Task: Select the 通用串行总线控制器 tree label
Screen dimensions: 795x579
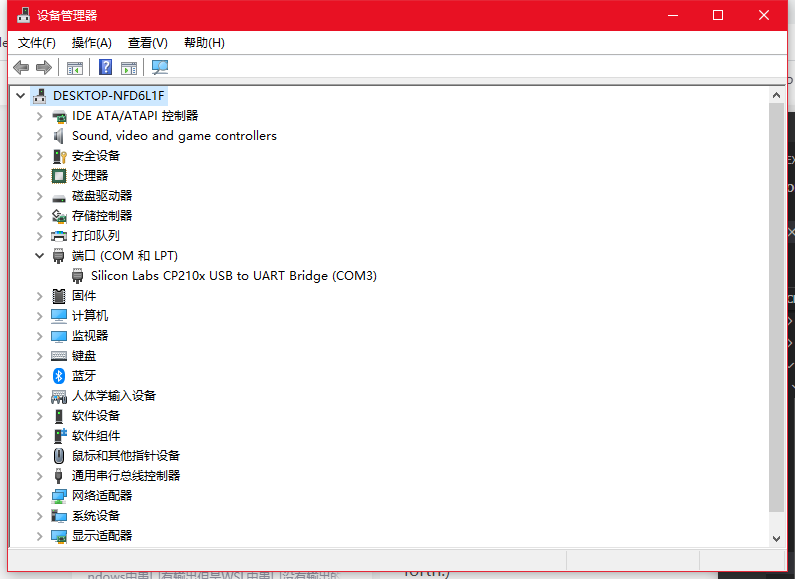Action: click(126, 476)
